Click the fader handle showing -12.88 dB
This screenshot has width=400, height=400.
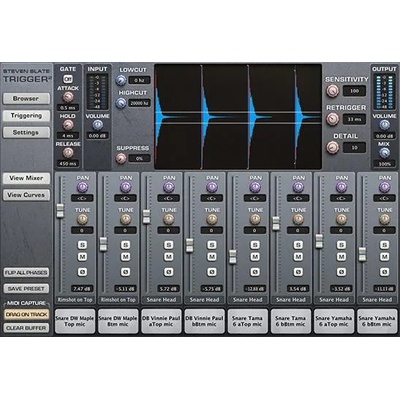(233, 257)
